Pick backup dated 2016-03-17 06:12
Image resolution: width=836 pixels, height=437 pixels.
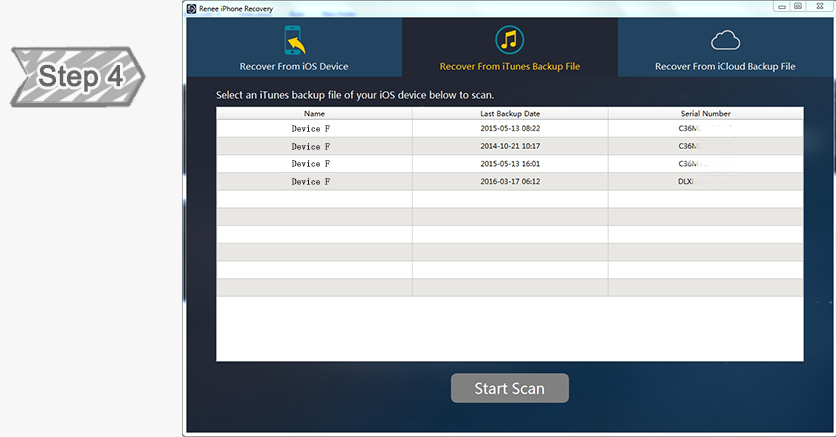(509, 182)
